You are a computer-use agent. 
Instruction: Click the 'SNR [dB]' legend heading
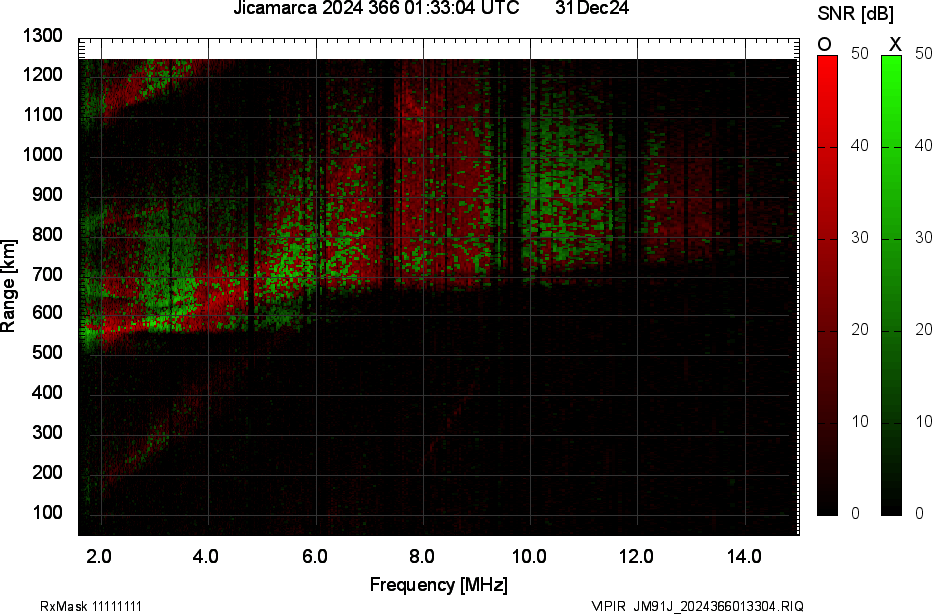coord(855,14)
